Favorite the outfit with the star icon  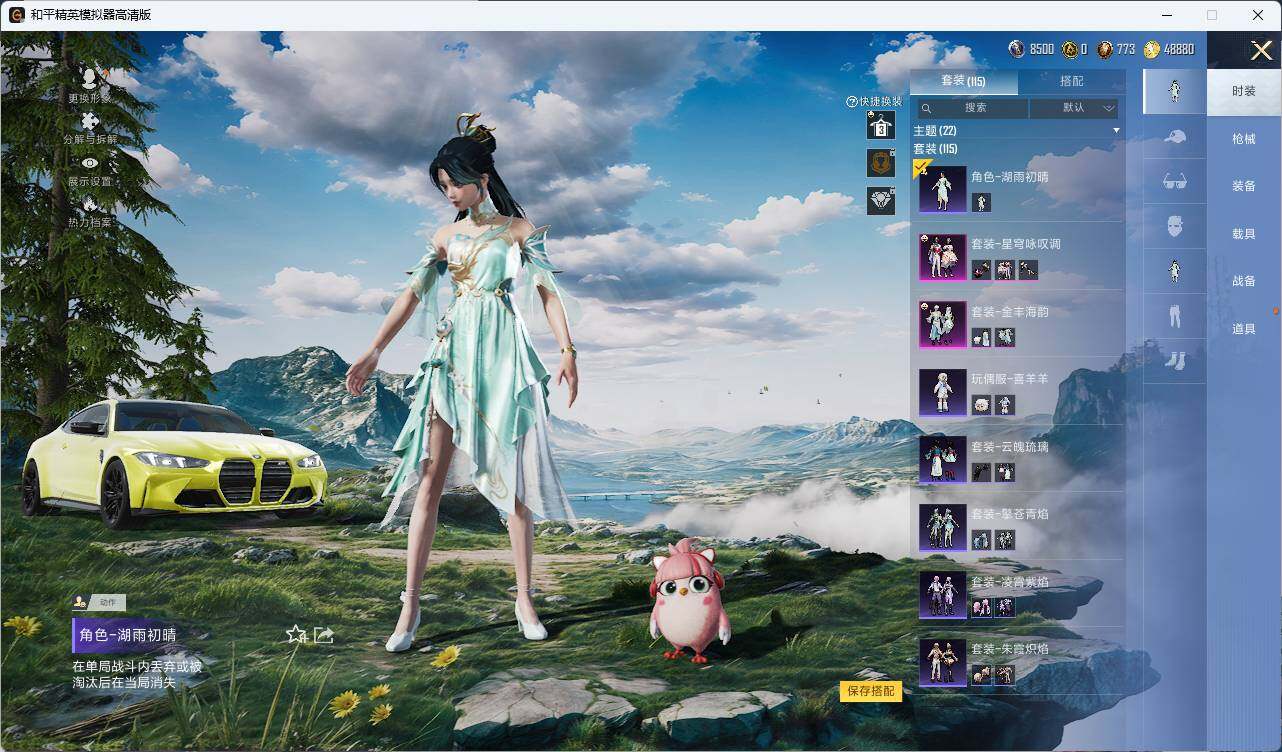click(x=296, y=634)
